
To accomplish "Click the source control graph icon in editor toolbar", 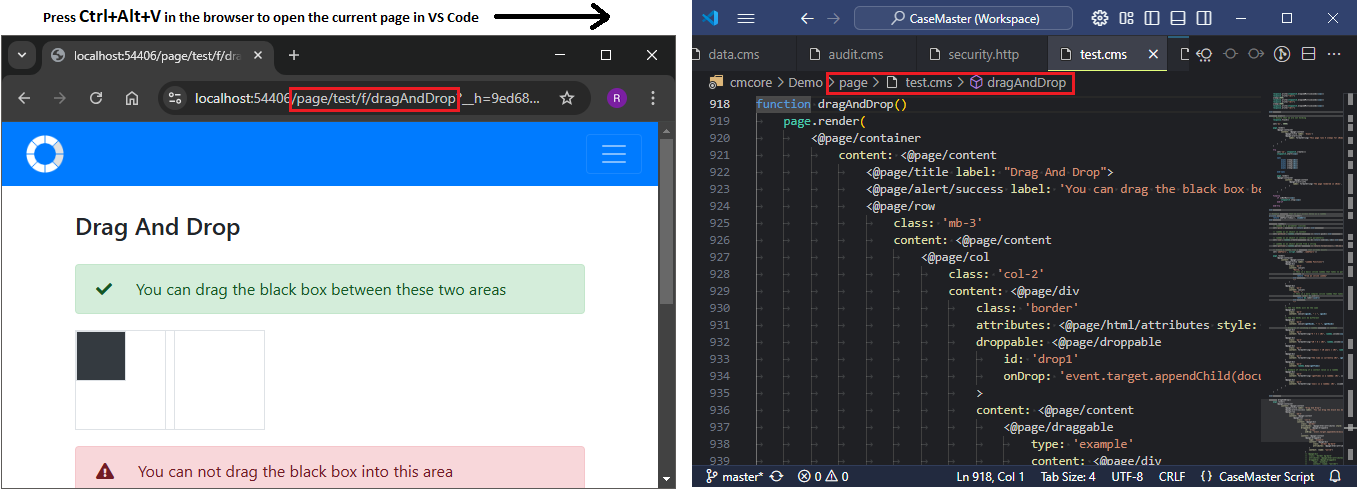I will point(1282,54).
